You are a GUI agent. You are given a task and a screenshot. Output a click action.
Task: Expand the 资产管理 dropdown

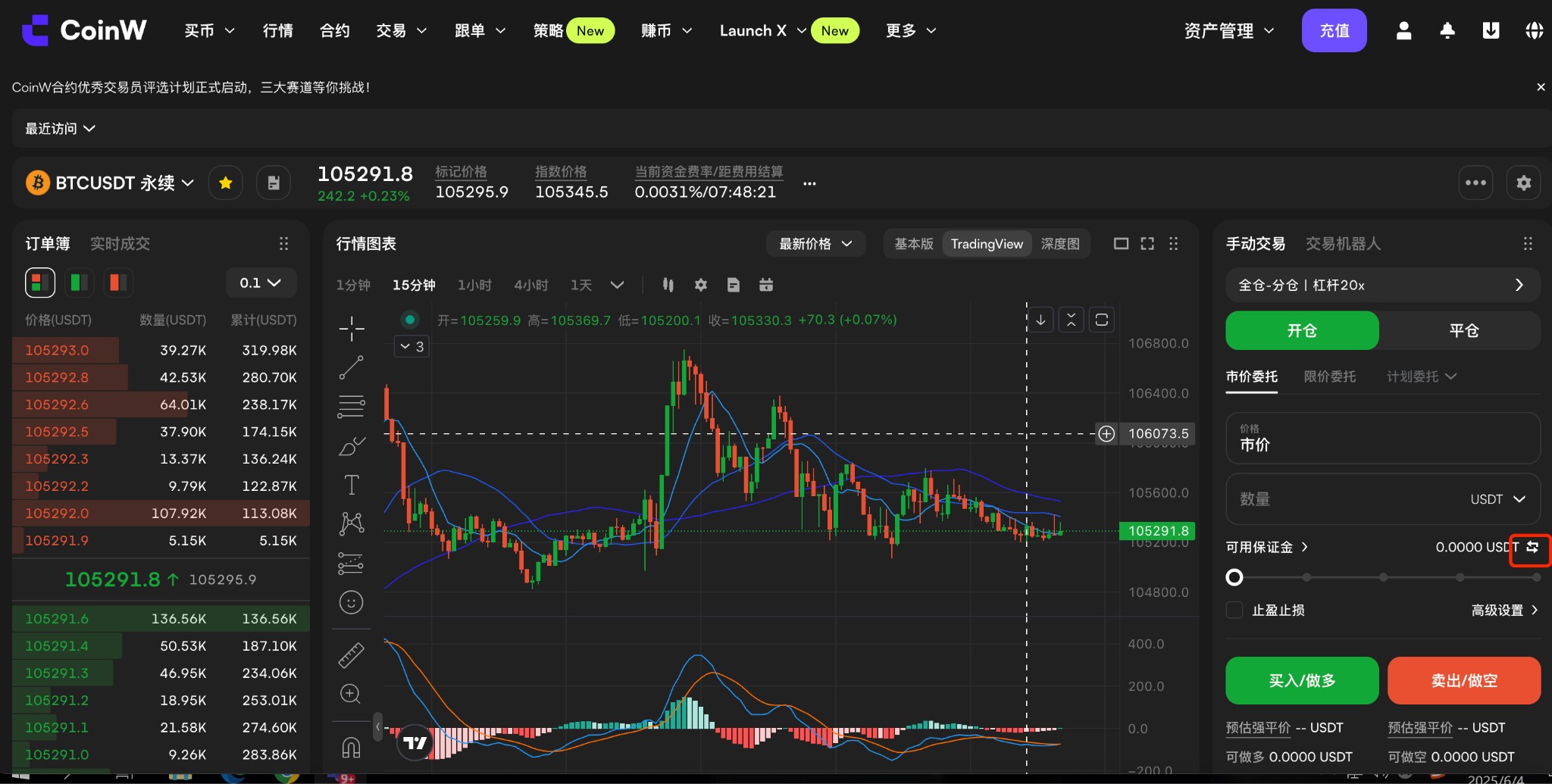(1229, 30)
